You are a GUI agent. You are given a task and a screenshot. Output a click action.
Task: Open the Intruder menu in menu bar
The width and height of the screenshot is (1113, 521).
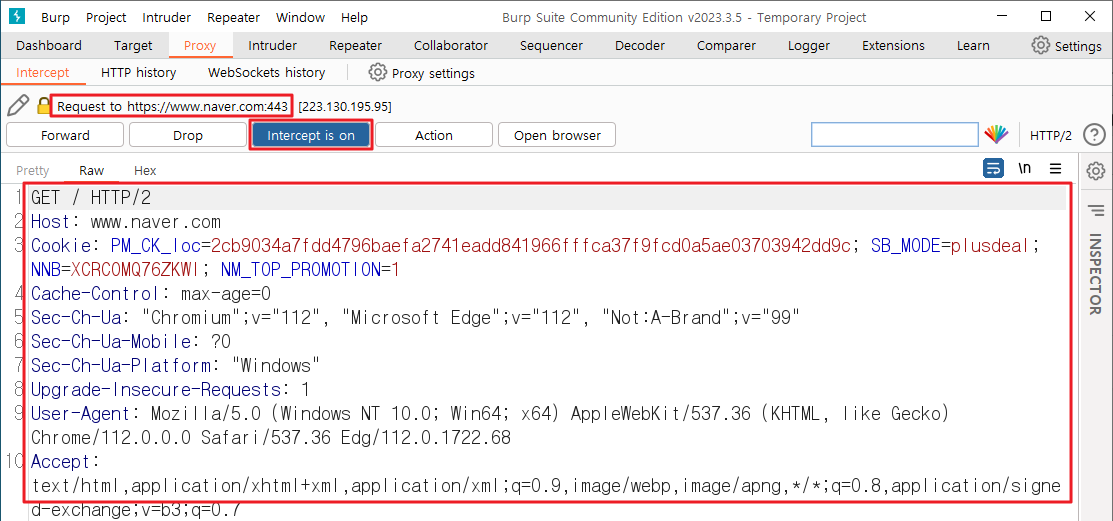click(167, 17)
